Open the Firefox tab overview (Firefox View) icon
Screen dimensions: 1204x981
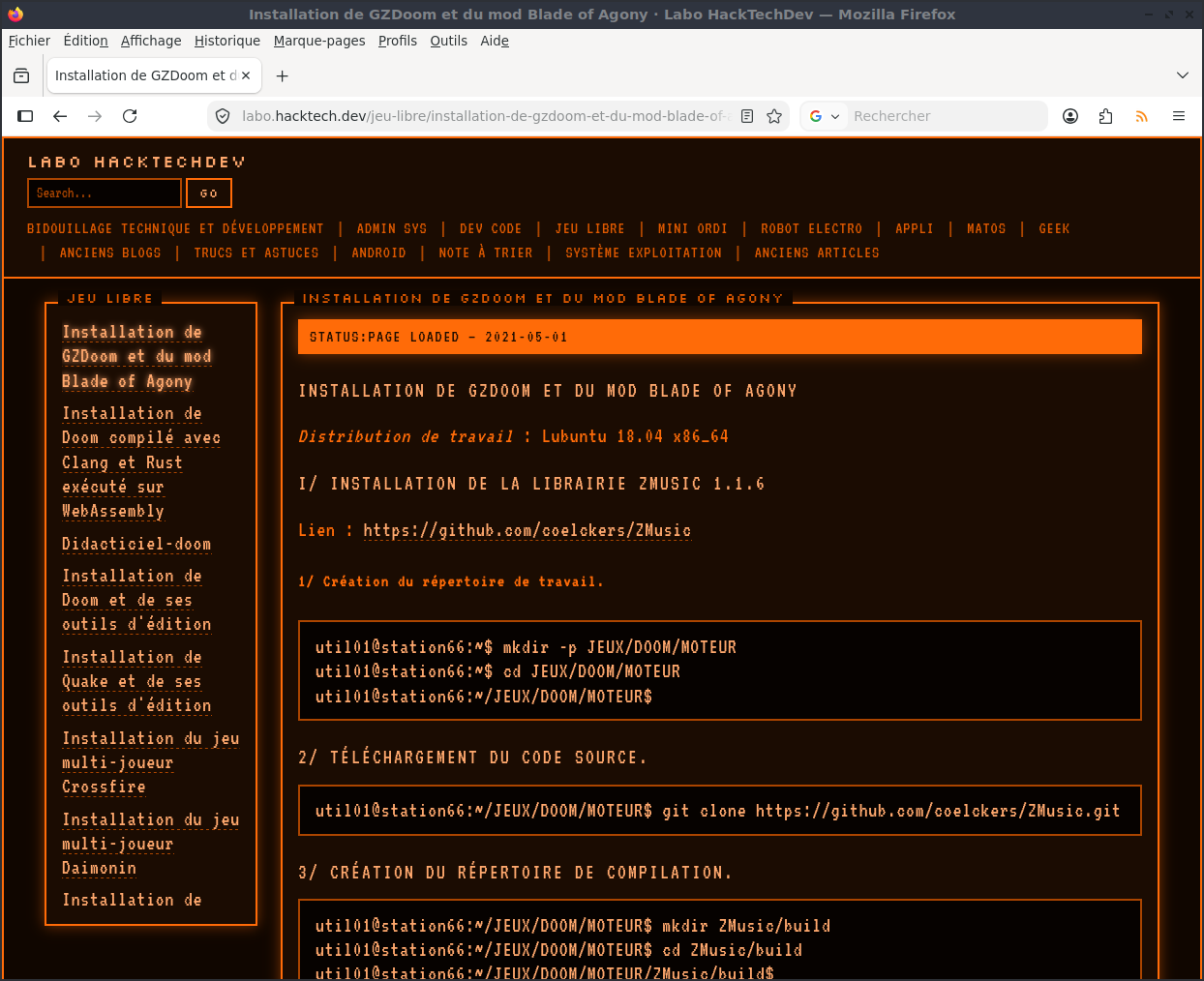tap(21, 75)
